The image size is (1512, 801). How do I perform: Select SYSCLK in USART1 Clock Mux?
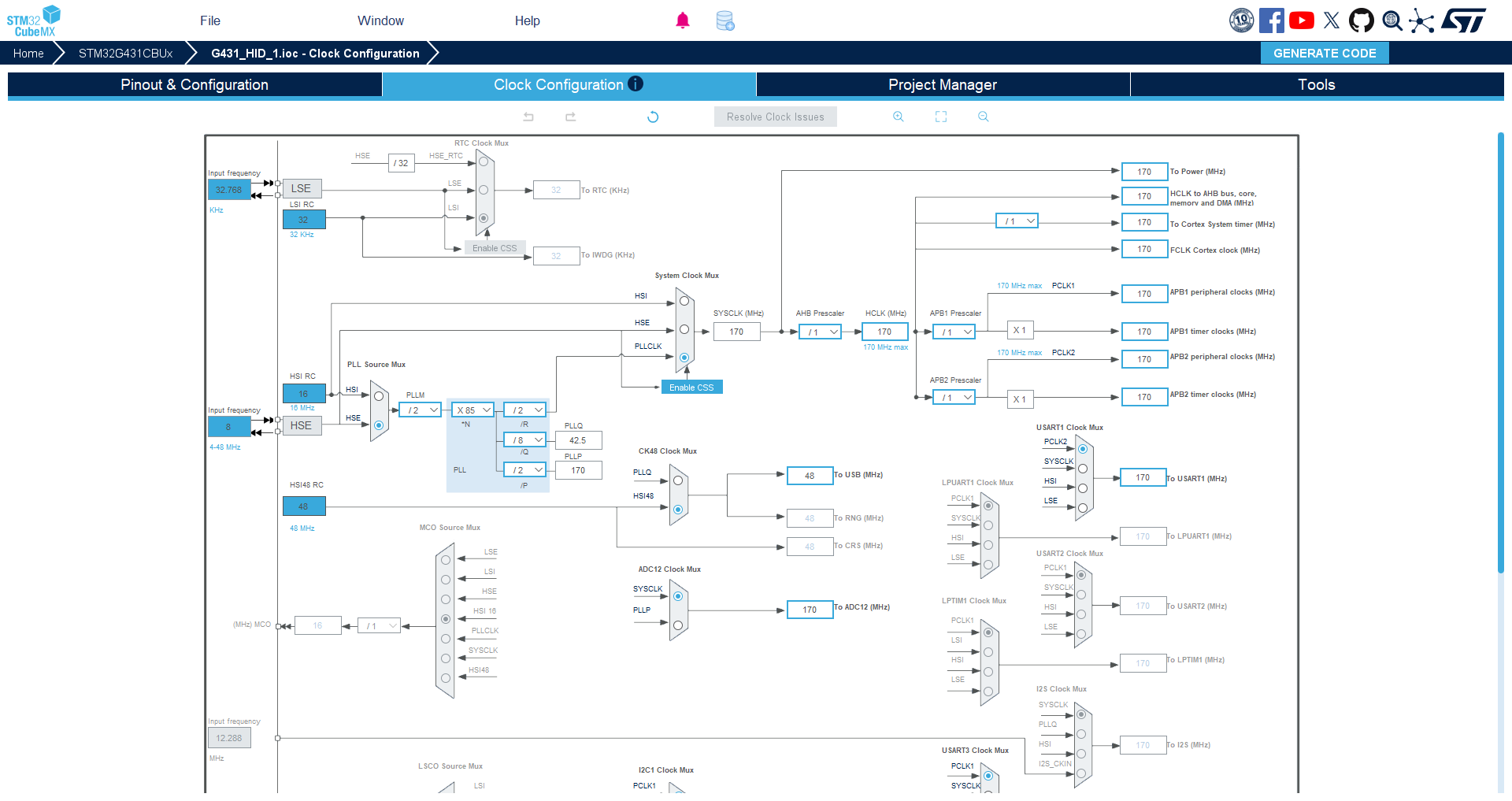[1083, 469]
